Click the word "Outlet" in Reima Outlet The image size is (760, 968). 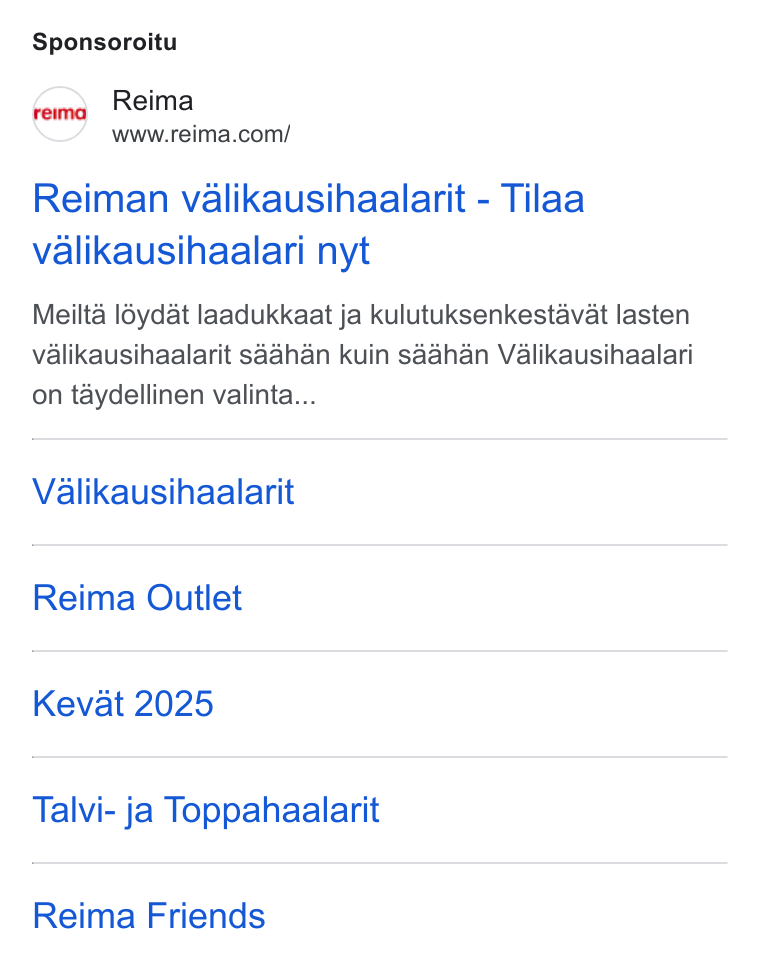194,598
